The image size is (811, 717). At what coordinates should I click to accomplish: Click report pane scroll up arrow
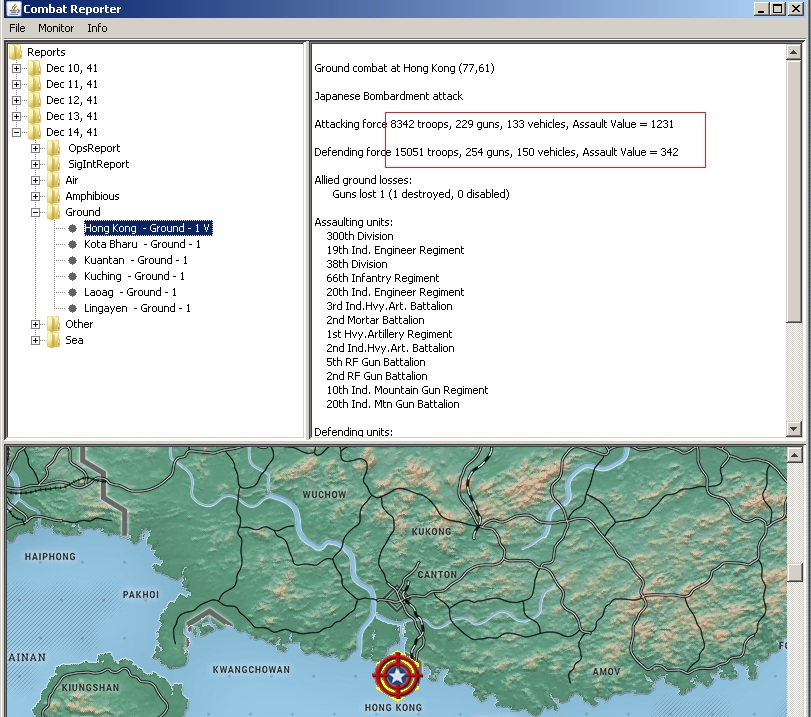click(x=793, y=52)
